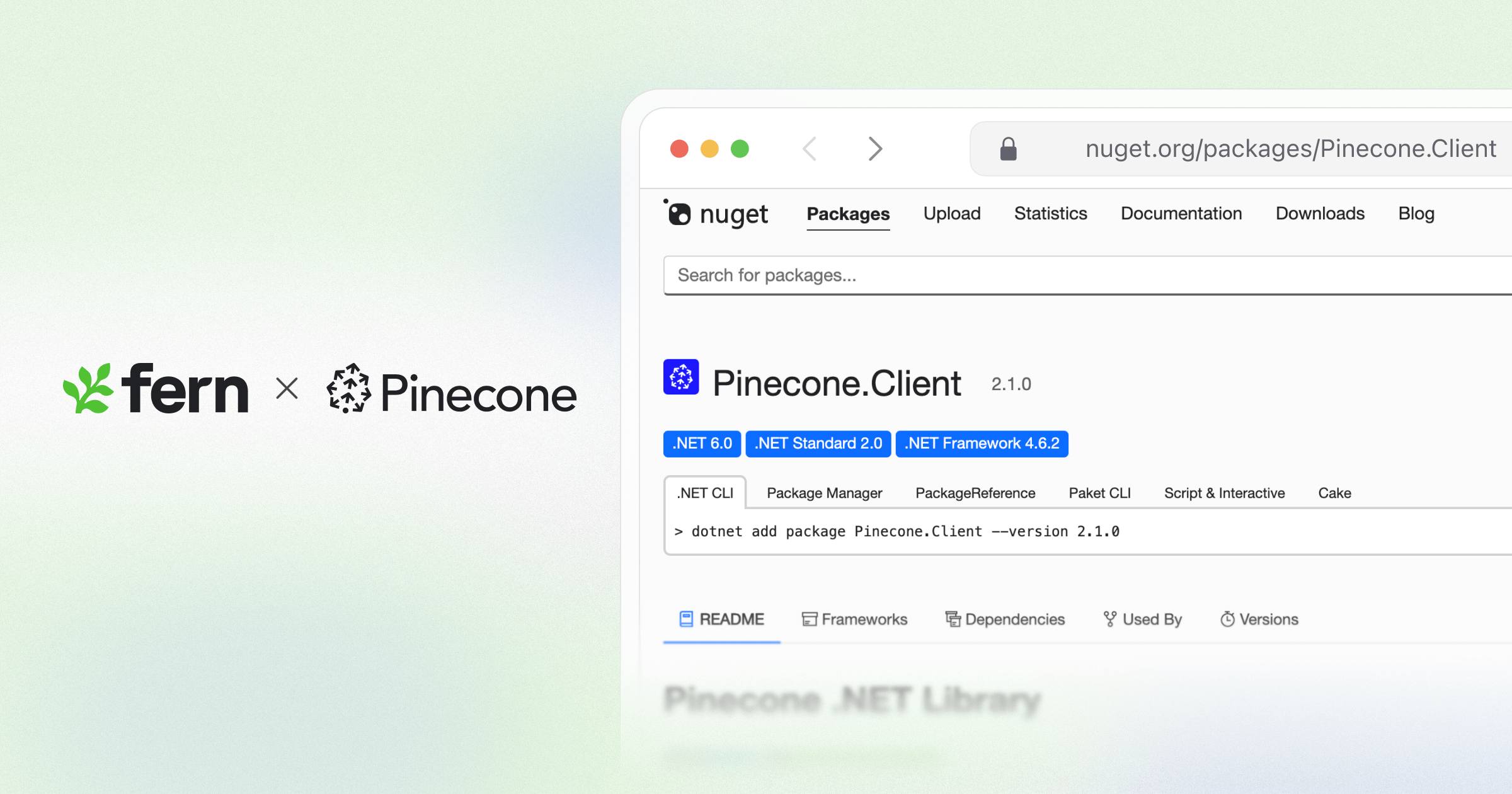The image size is (1512, 794).
Task: Click the Versions clock icon
Action: tap(1227, 619)
